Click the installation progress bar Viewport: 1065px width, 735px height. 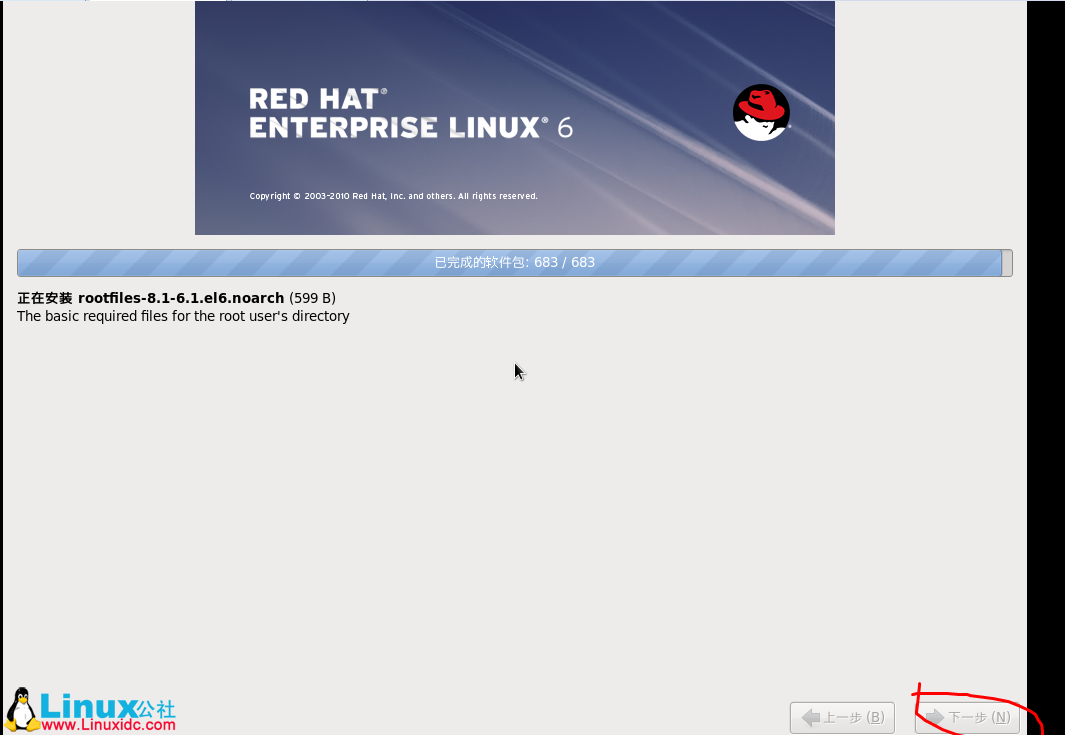click(515, 262)
